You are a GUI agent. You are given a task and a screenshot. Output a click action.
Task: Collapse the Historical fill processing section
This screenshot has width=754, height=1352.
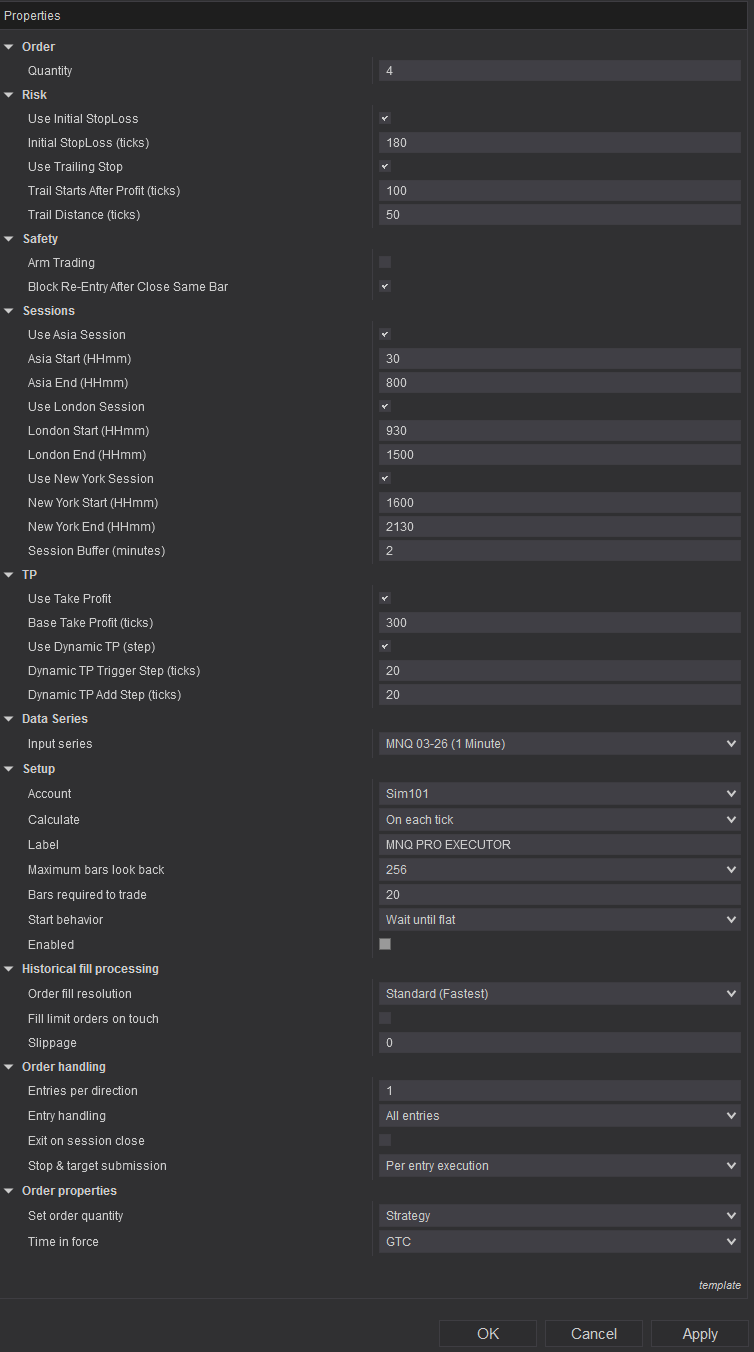(x=9, y=969)
